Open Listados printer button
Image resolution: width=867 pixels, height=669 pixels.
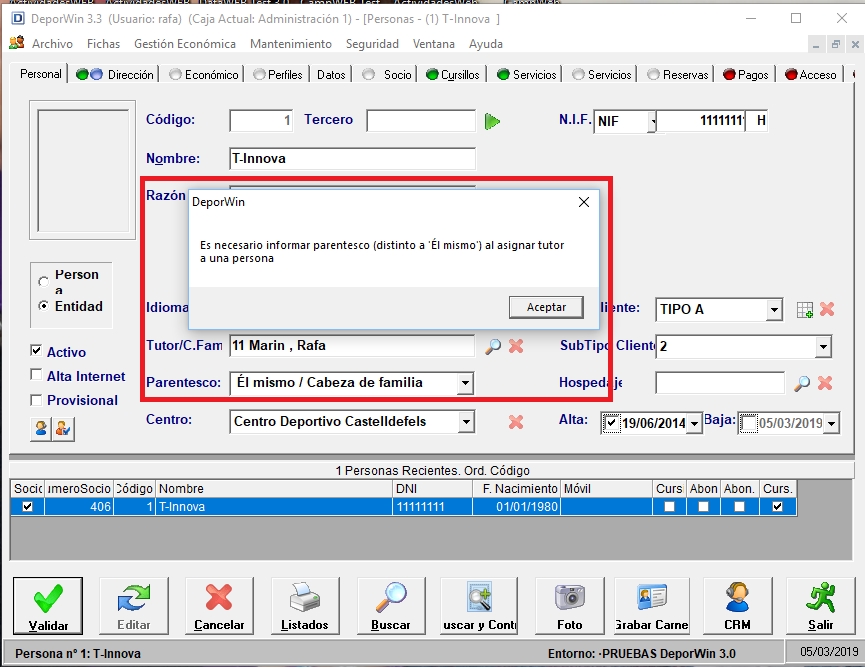click(305, 606)
